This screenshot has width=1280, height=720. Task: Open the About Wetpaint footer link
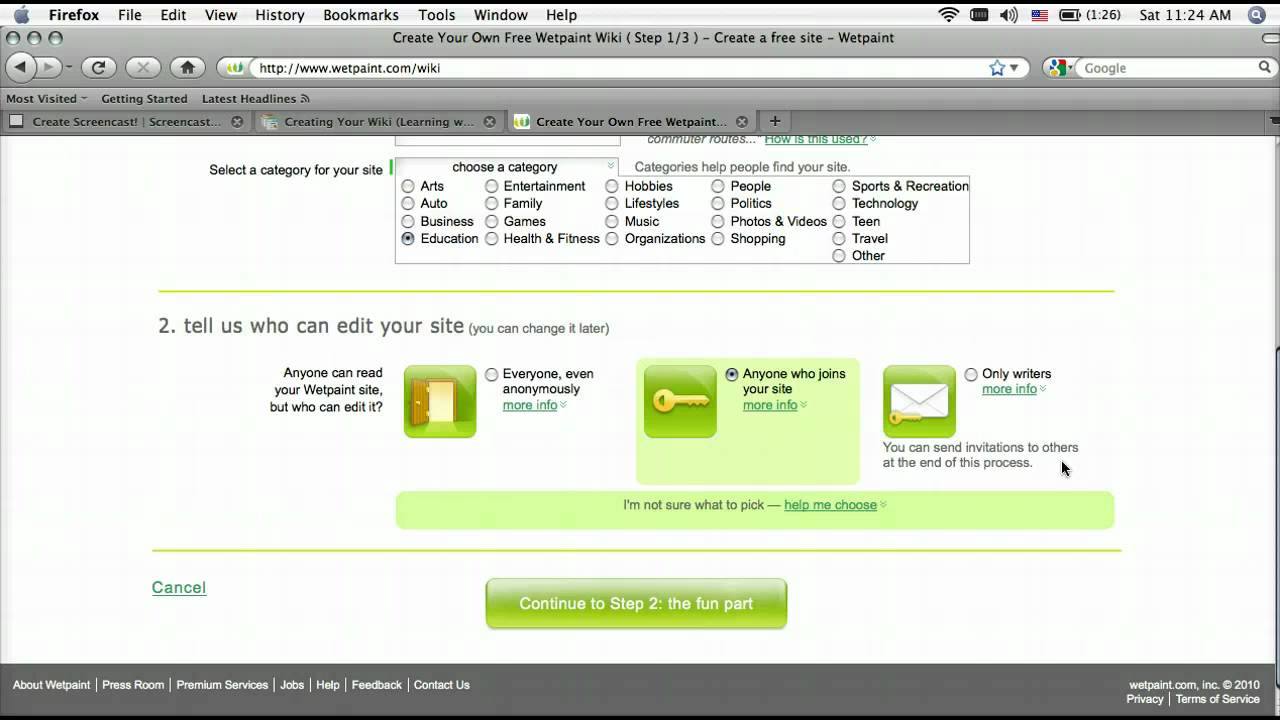pyautogui.click(x=52, y=685)
